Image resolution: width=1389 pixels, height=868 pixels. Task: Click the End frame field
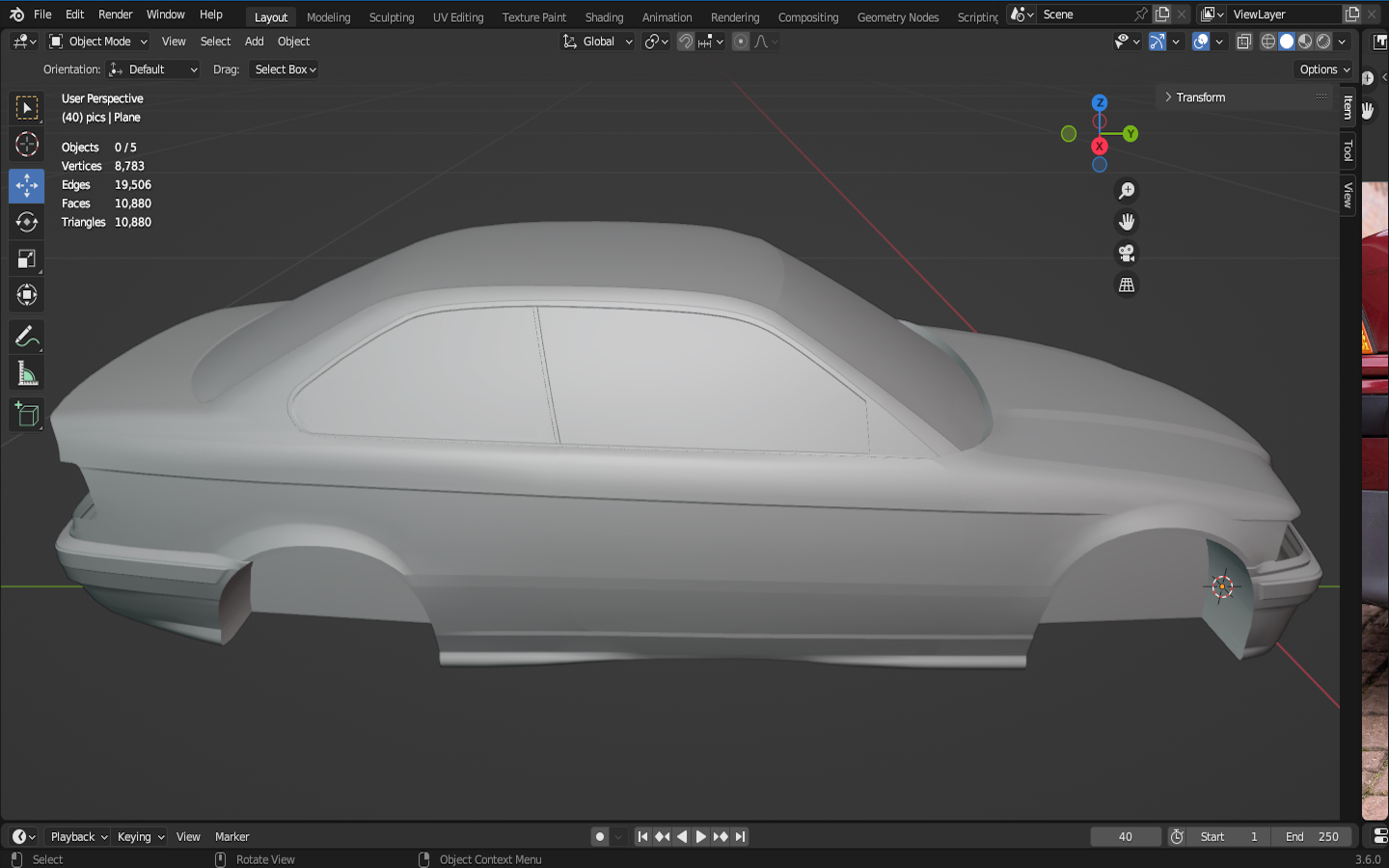pyautogui.click(x=1312, y=837)
